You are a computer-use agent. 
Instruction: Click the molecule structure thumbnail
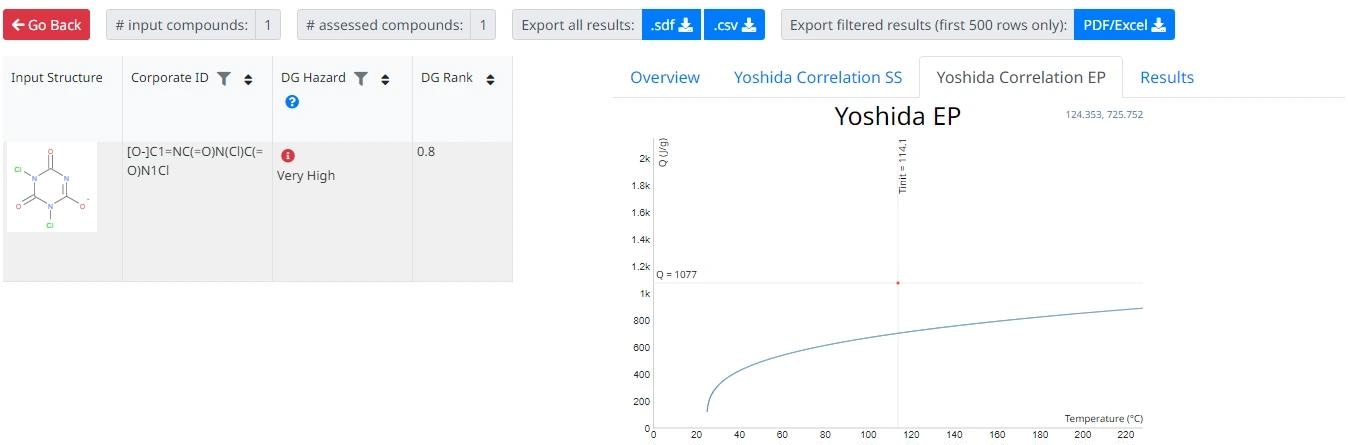52,187
